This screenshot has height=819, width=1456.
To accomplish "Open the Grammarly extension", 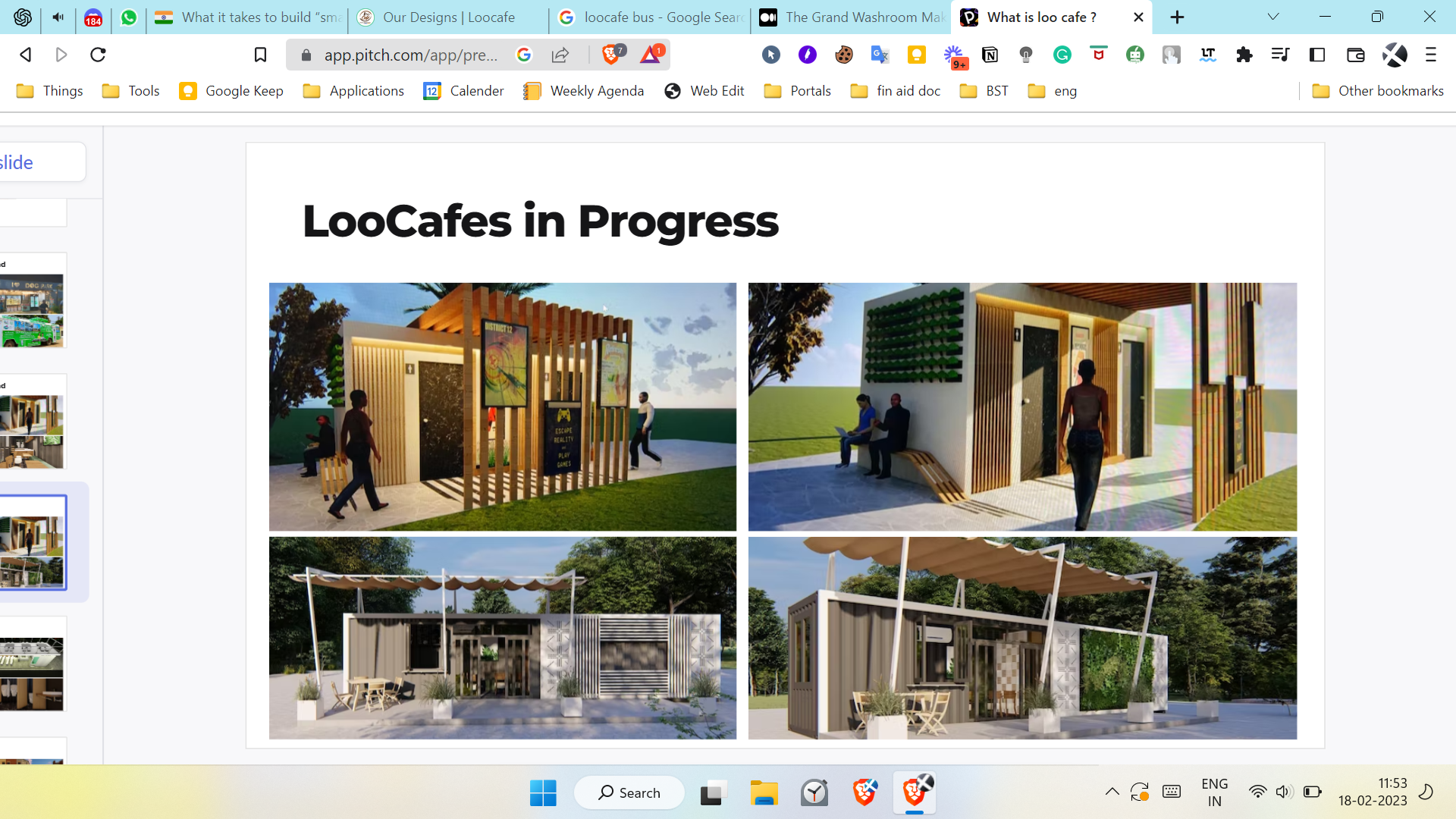I will tap(1062, 55).
